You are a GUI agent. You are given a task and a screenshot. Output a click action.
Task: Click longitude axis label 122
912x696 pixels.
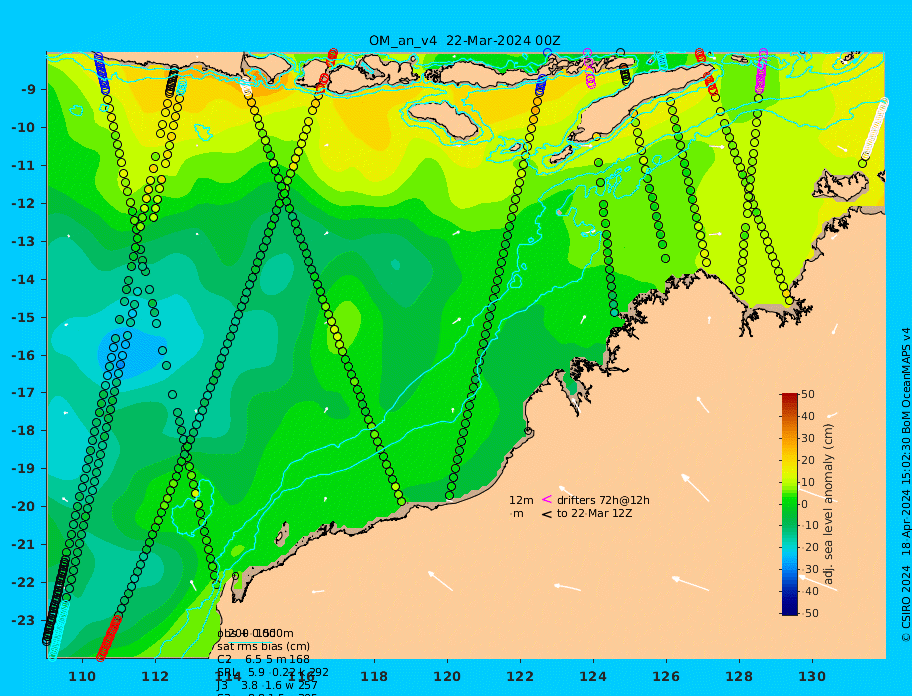click(x=520, y=676)
